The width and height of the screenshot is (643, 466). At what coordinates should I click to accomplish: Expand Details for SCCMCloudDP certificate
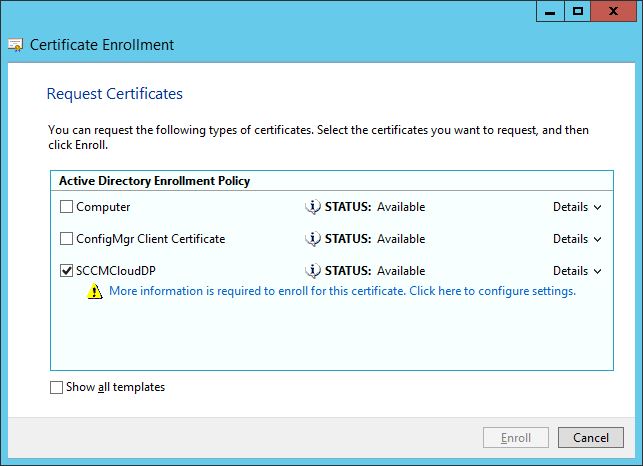tap(577, 271)
